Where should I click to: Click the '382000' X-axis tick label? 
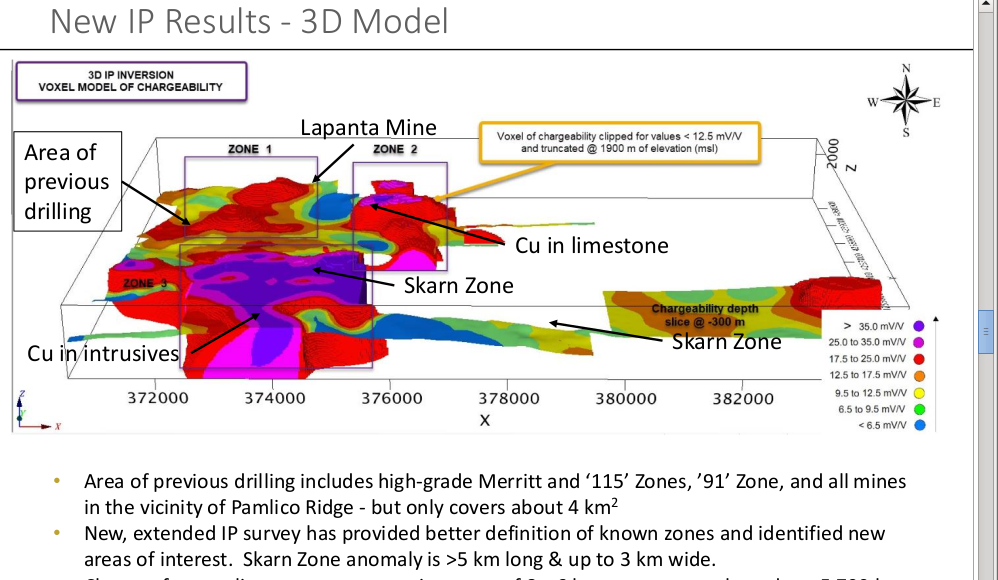click(x=743, y=399)
